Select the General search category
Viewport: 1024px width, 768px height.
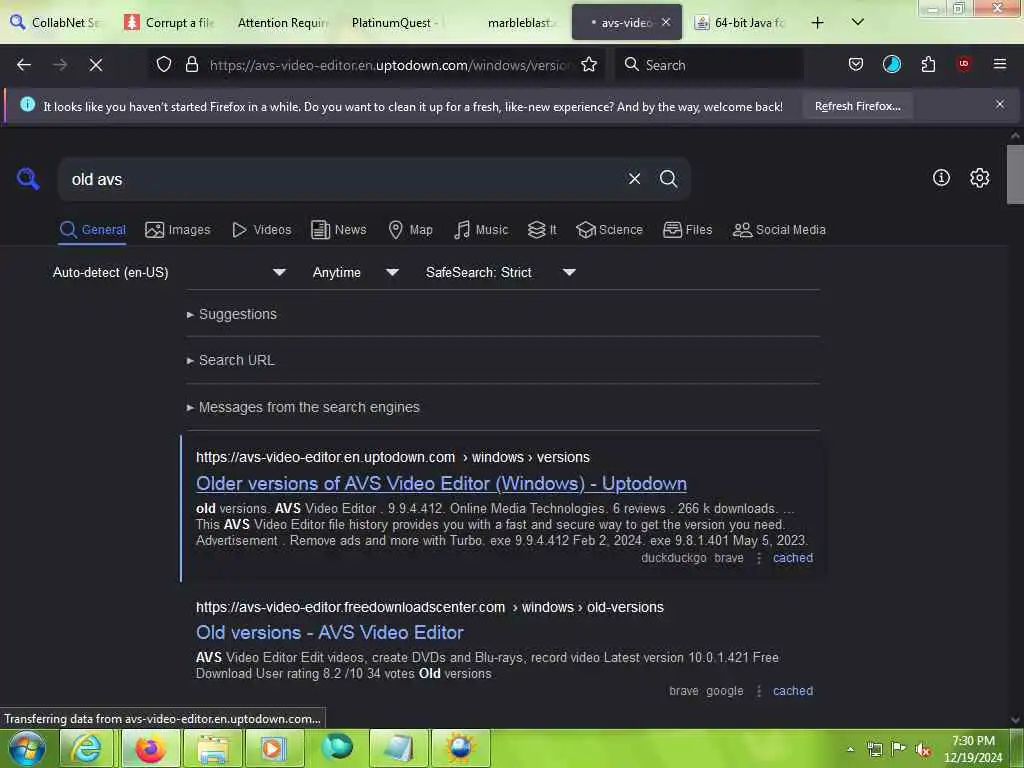[92, 230]
